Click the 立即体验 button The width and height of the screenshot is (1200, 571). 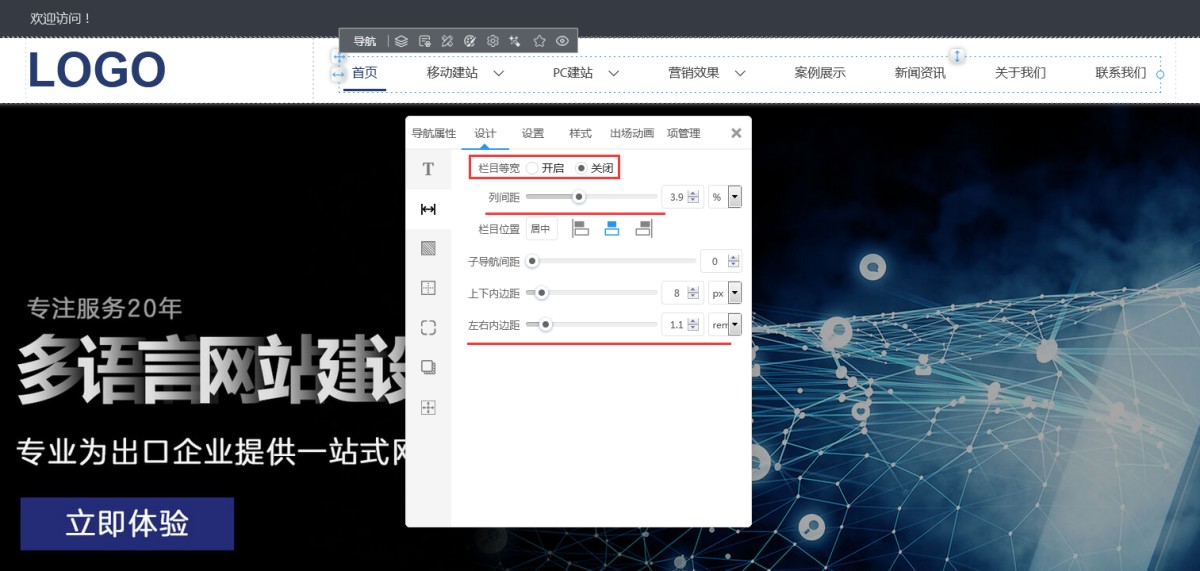coord(127,524)
